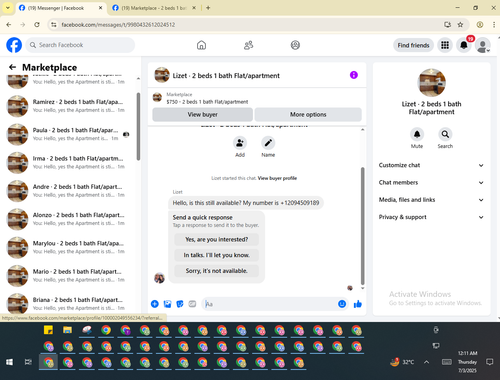The image size is (500, 380).
Task: Choose a sticker from the composer
Action: click(180, 304)
